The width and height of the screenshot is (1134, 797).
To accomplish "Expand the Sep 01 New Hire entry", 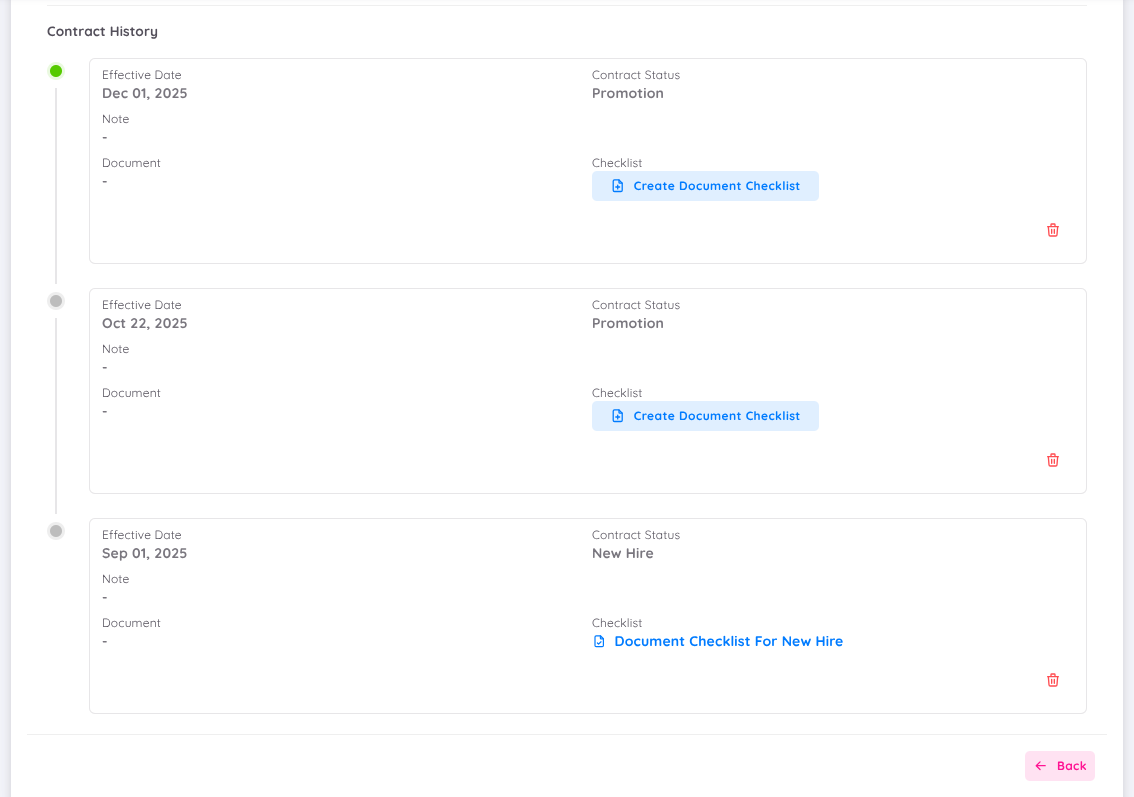I will point(587,615).
